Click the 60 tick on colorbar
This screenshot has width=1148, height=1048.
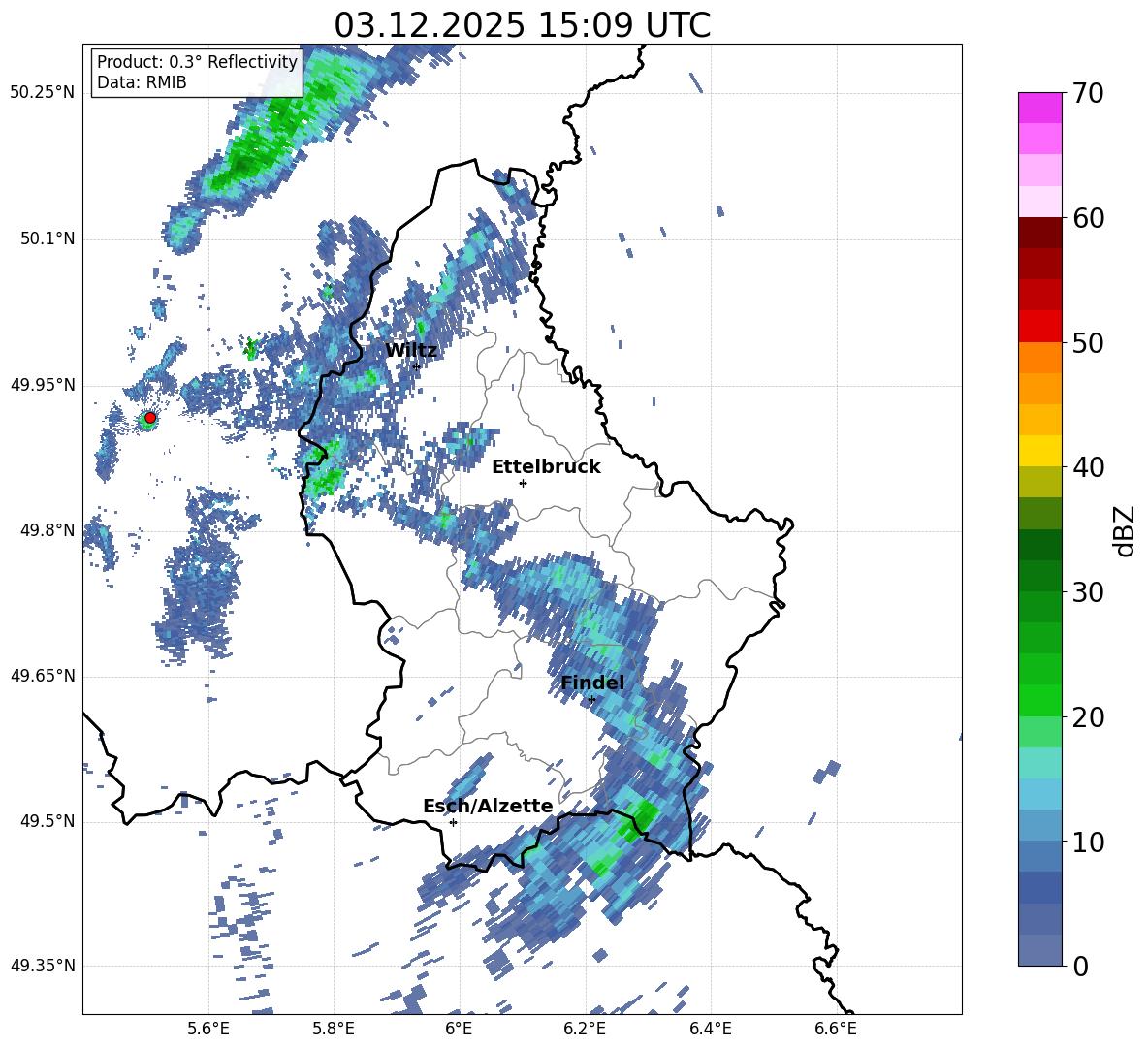(1088, 218)
